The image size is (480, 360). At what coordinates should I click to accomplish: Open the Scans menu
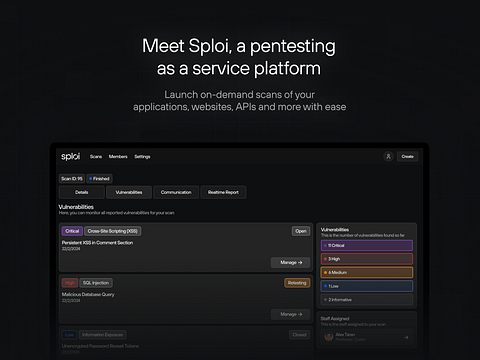coord(96,157)
